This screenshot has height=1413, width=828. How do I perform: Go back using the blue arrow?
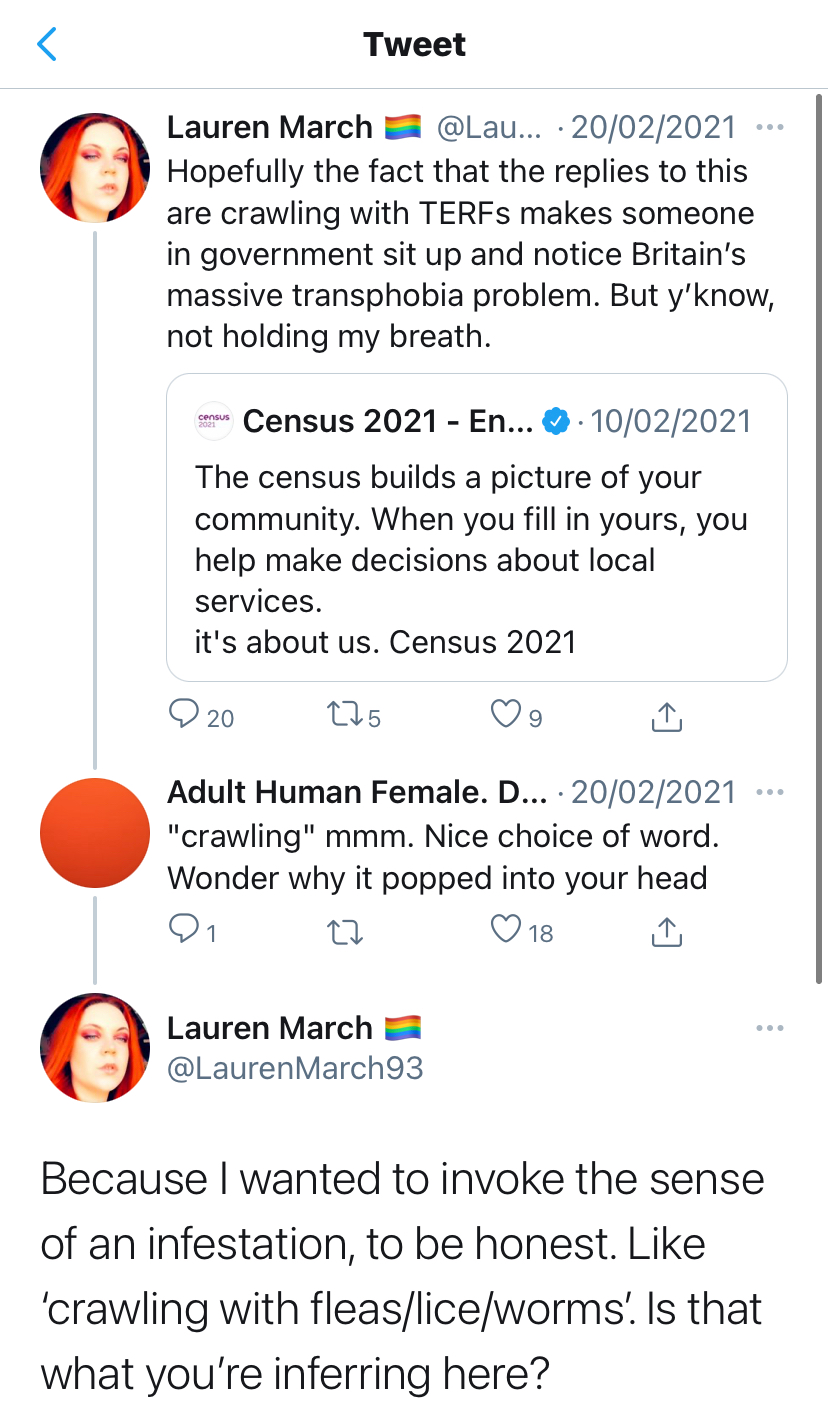point(47,45)
